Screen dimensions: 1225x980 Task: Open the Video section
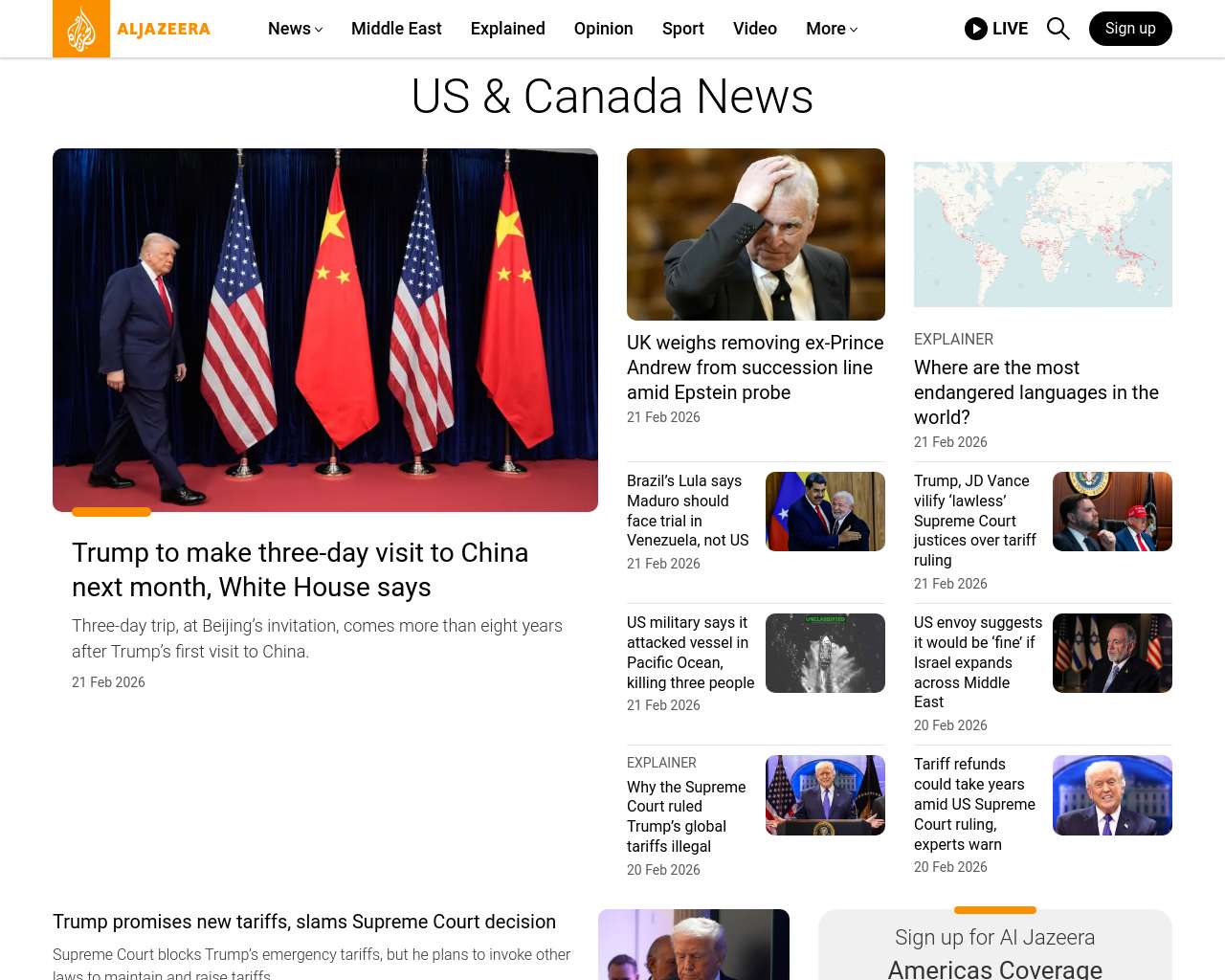[754, 29]
